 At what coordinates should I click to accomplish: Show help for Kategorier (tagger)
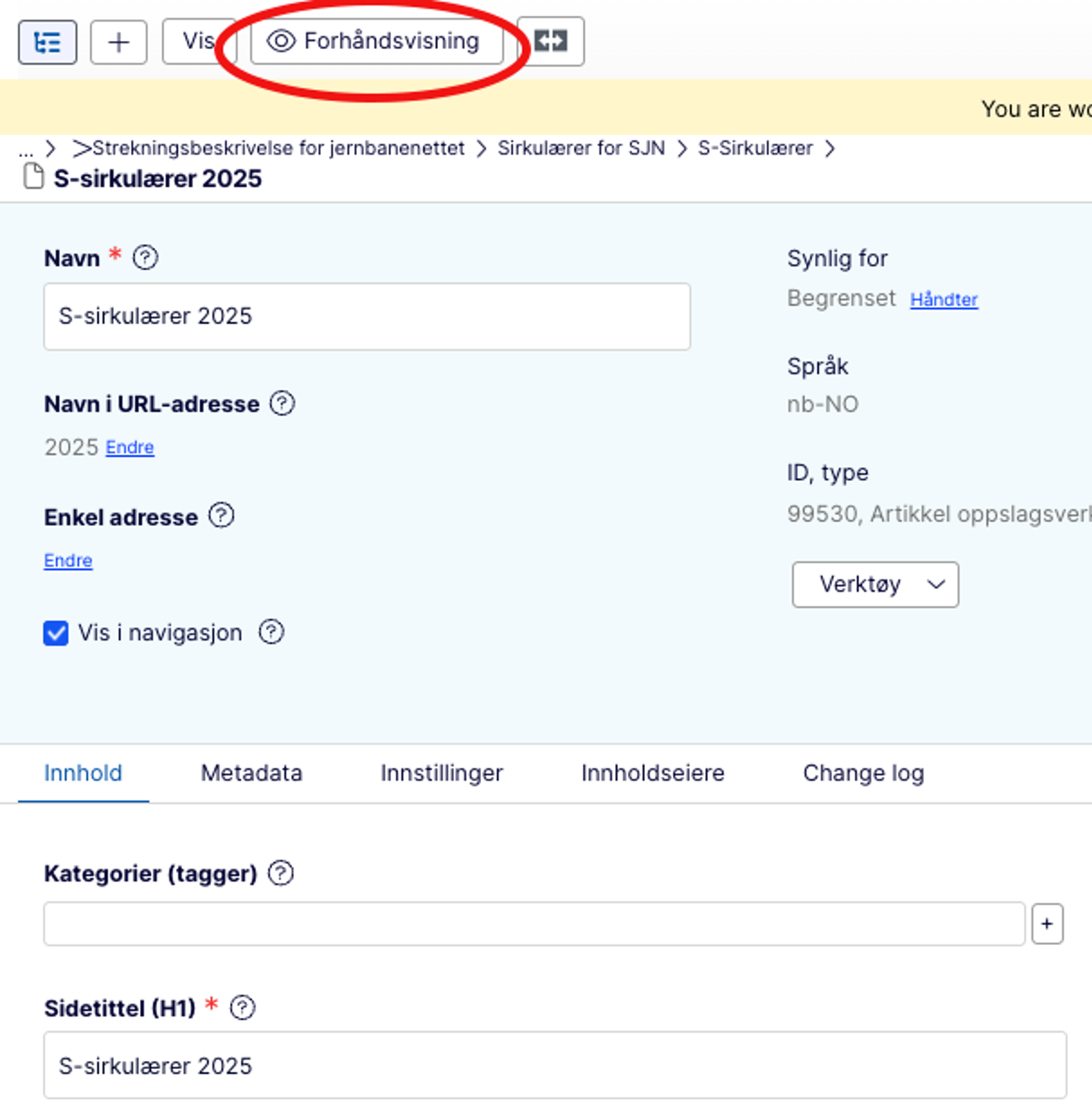(281, 873)
